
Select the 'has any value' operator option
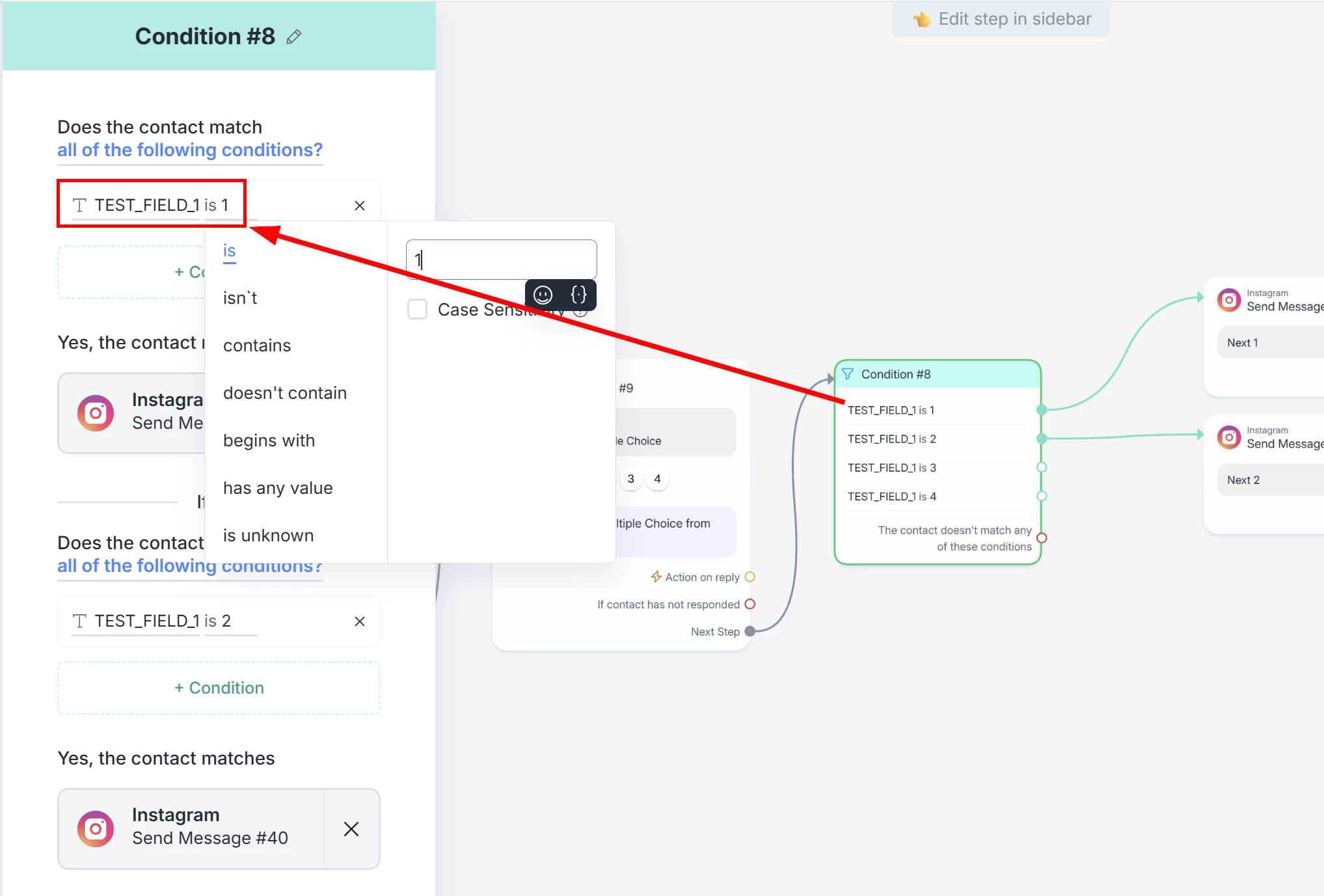tap(278, 488)
